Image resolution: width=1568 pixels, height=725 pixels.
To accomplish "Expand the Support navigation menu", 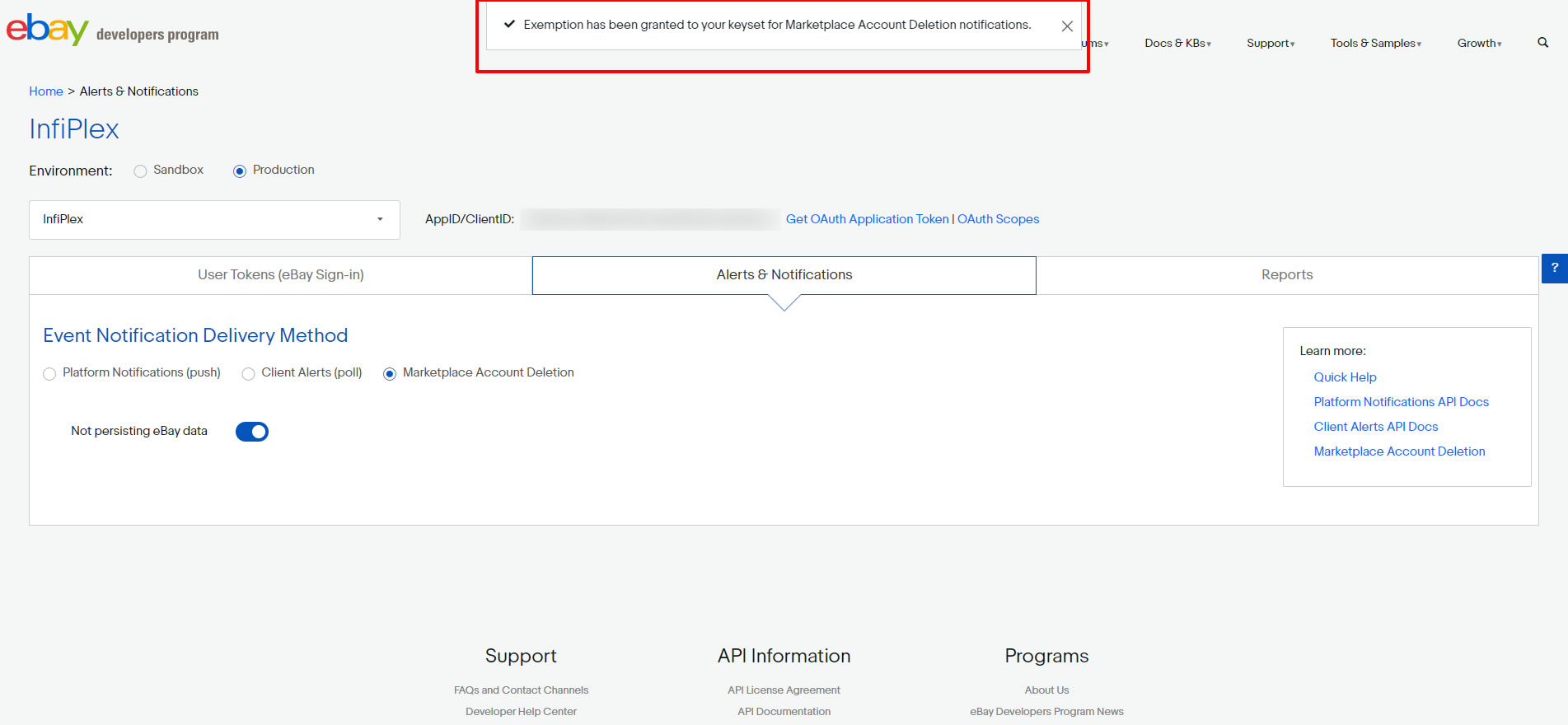I will click(1270, 43).
